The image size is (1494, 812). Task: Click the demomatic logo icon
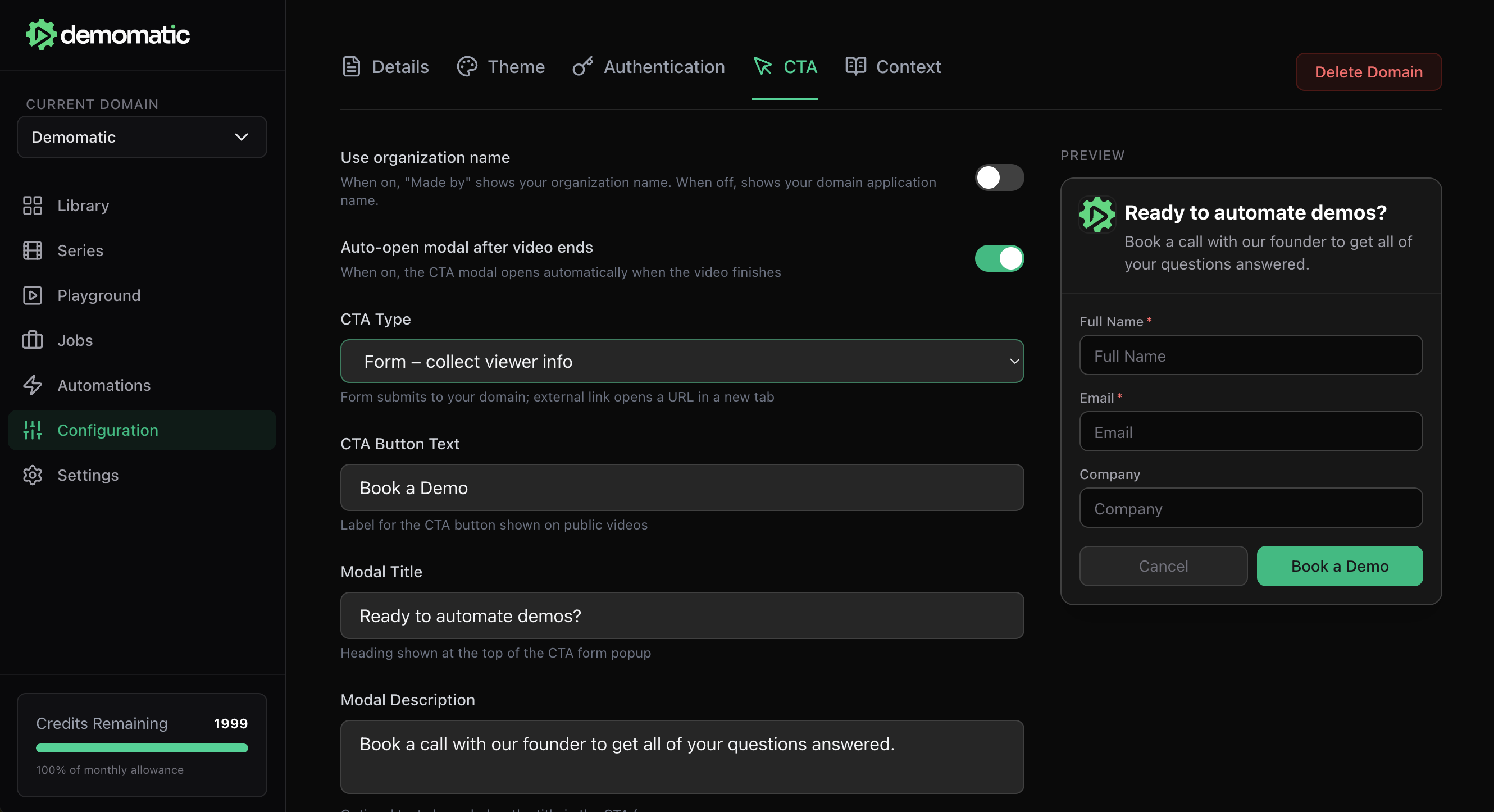(41, 35)
